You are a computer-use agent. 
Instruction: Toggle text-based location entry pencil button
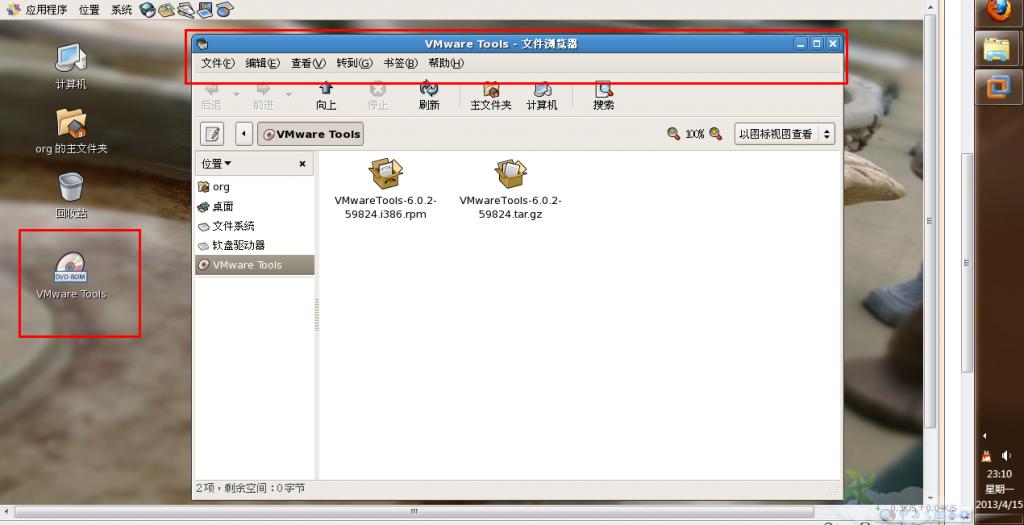[212, 134]
